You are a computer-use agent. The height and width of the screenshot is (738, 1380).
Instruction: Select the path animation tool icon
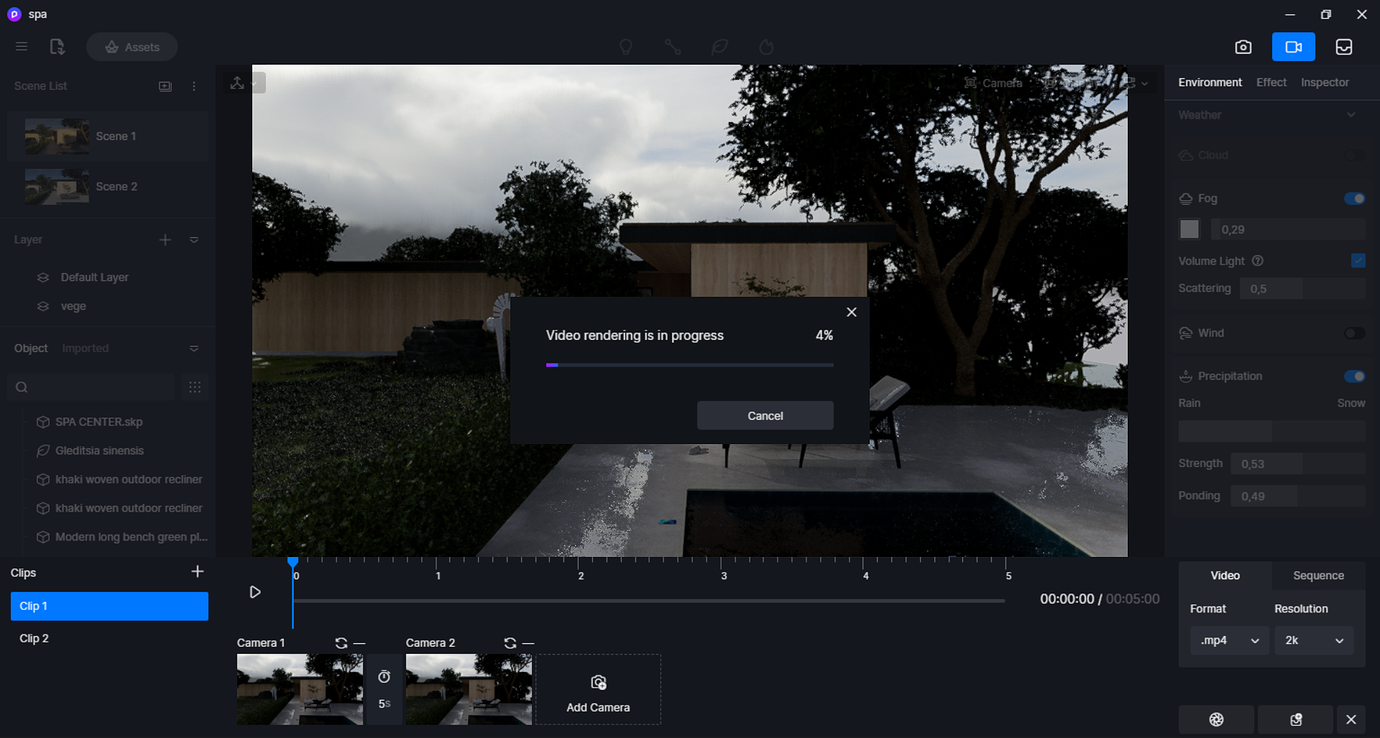[x=673, y=47]
